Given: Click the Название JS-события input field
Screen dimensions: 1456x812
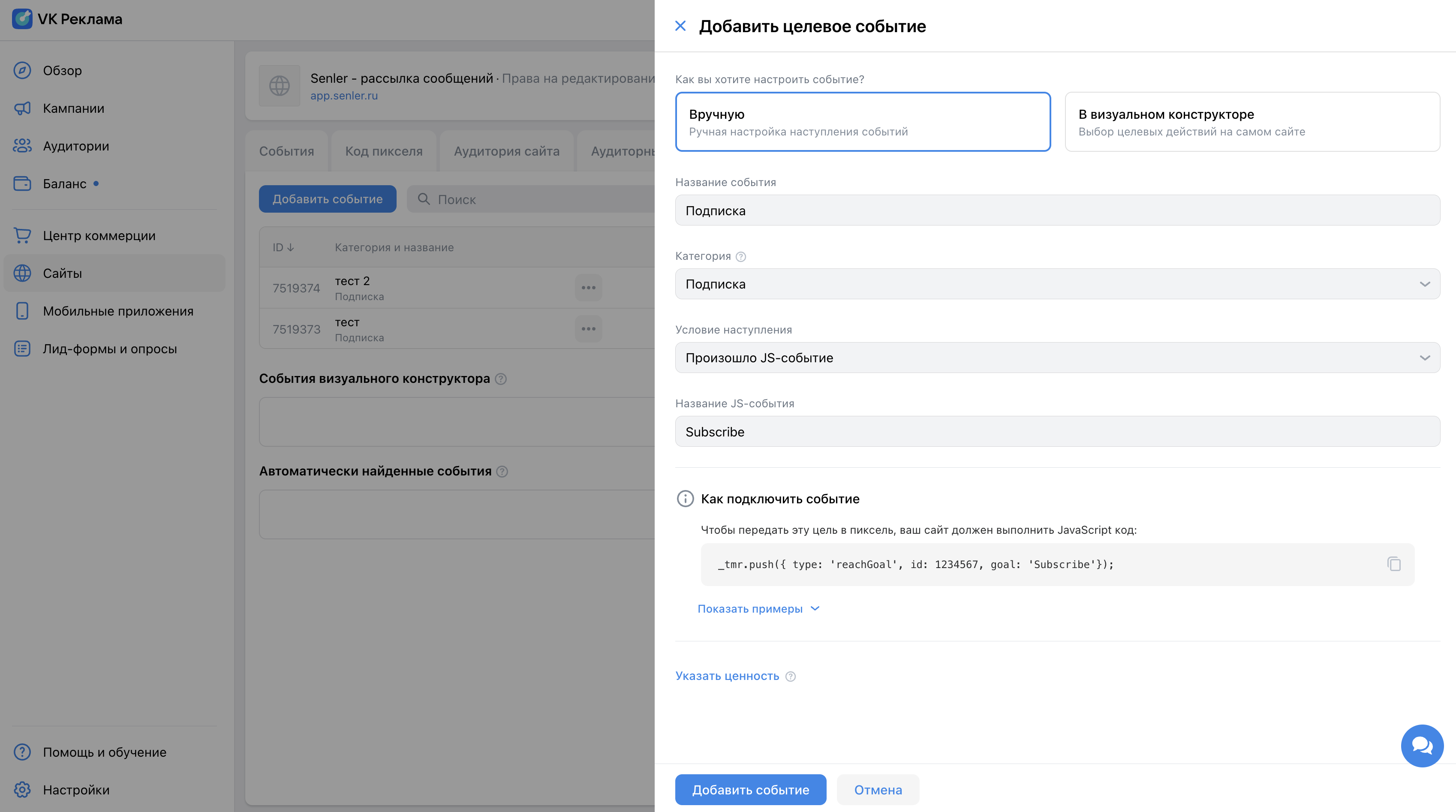Looking at the screenshot, I should [x=1057, y=432].
